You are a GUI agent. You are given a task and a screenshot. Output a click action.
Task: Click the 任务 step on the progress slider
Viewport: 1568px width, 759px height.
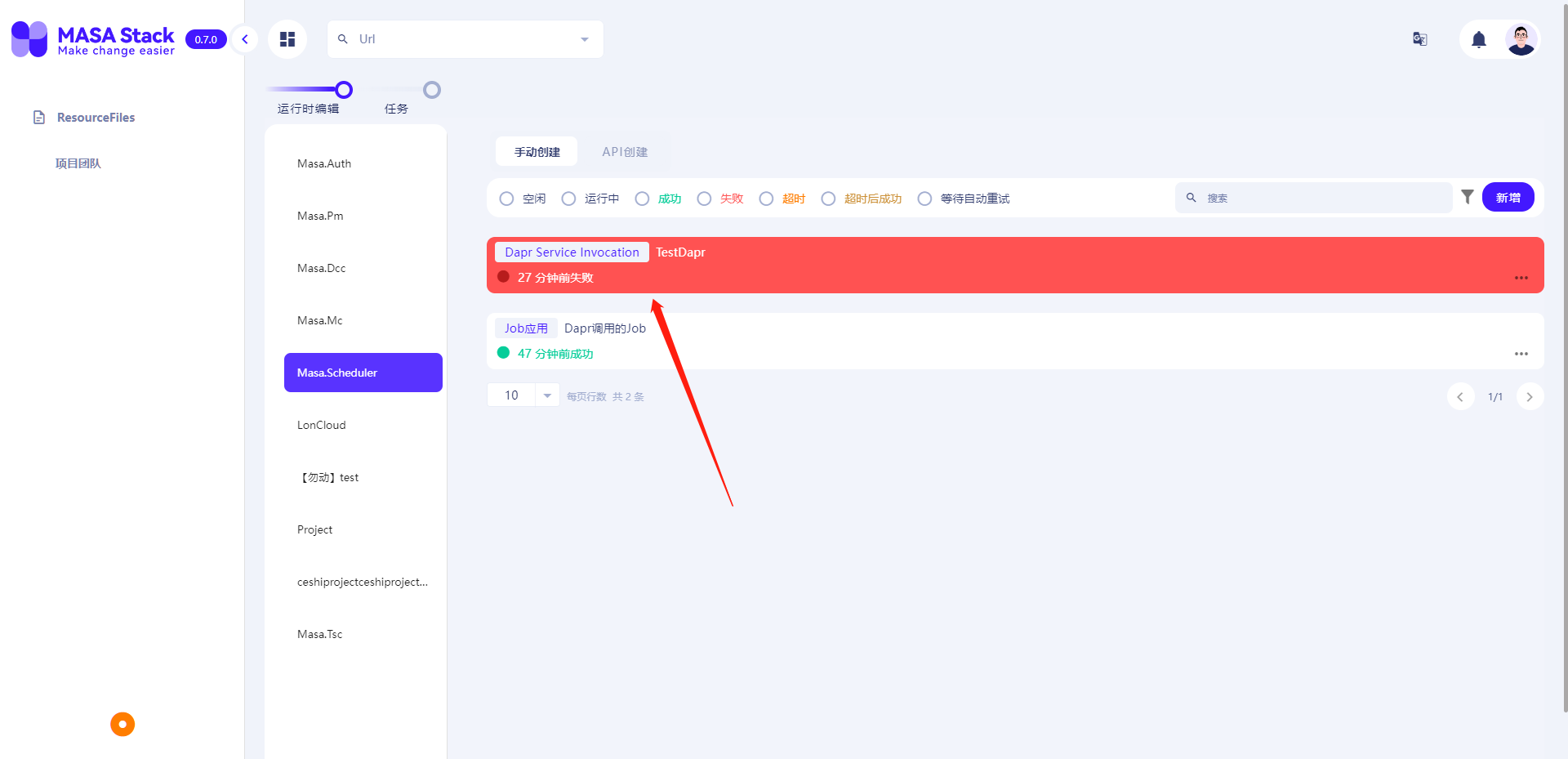point(432,90)
